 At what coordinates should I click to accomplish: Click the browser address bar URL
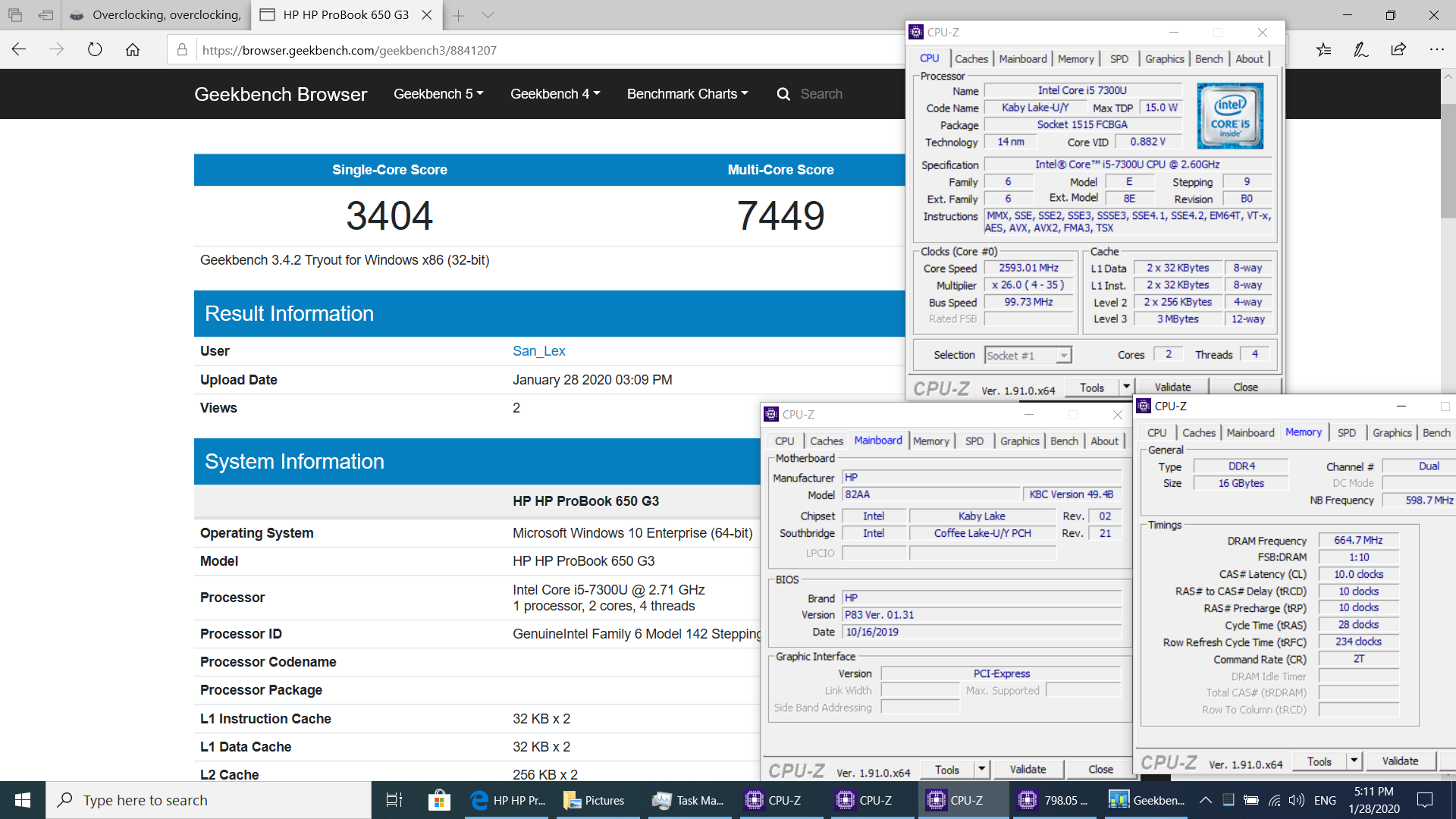350,50
